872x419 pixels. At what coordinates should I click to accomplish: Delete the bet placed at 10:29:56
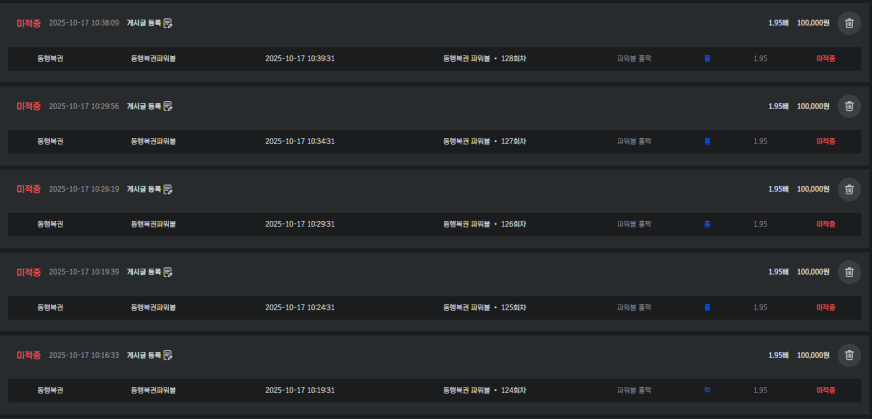849,106
